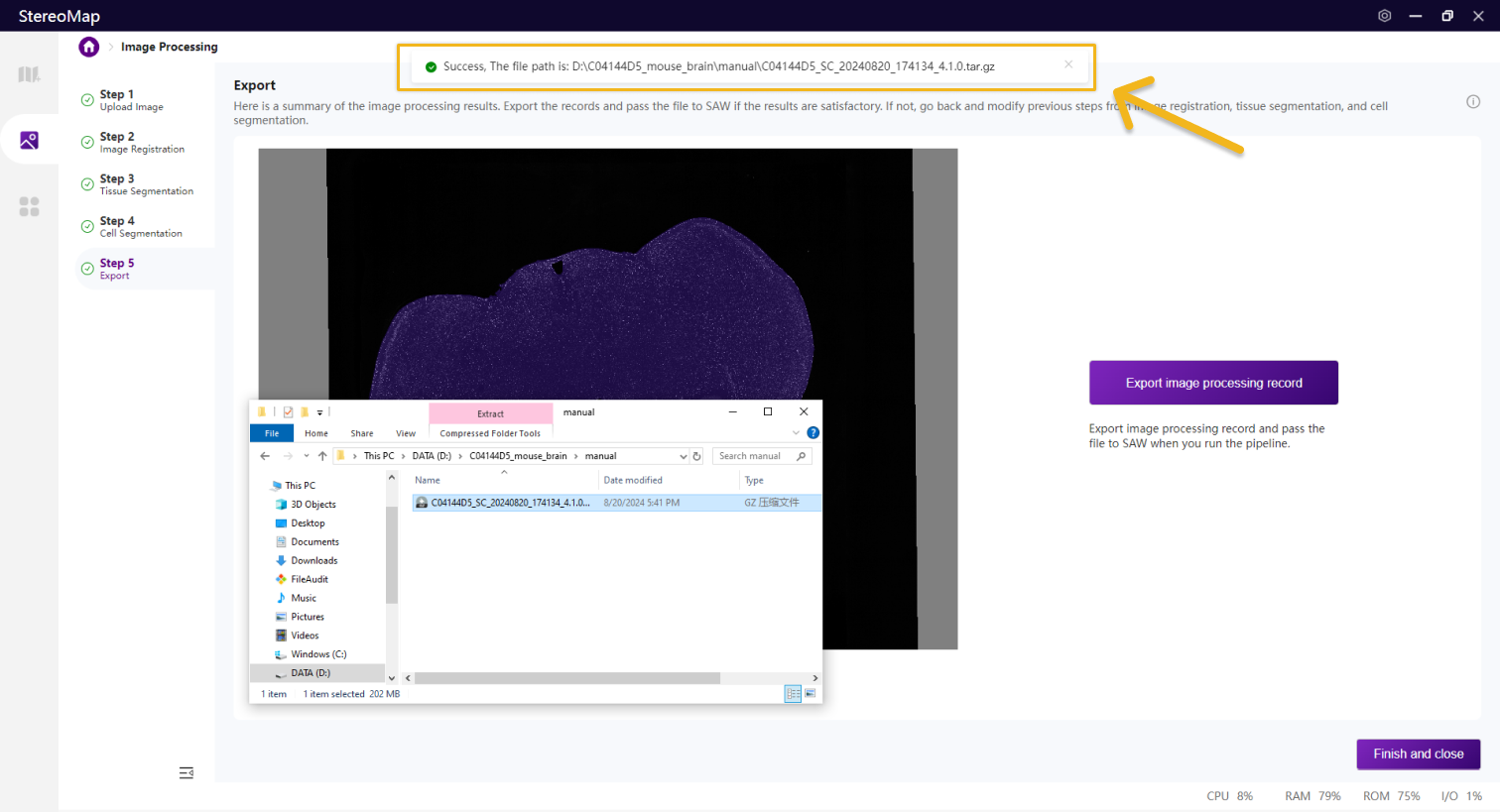This screenshot has height=812, width=1500.
Task: Select Step 4 Cell Segmentation
Action: pyautogui.click(x=140, y=227)
